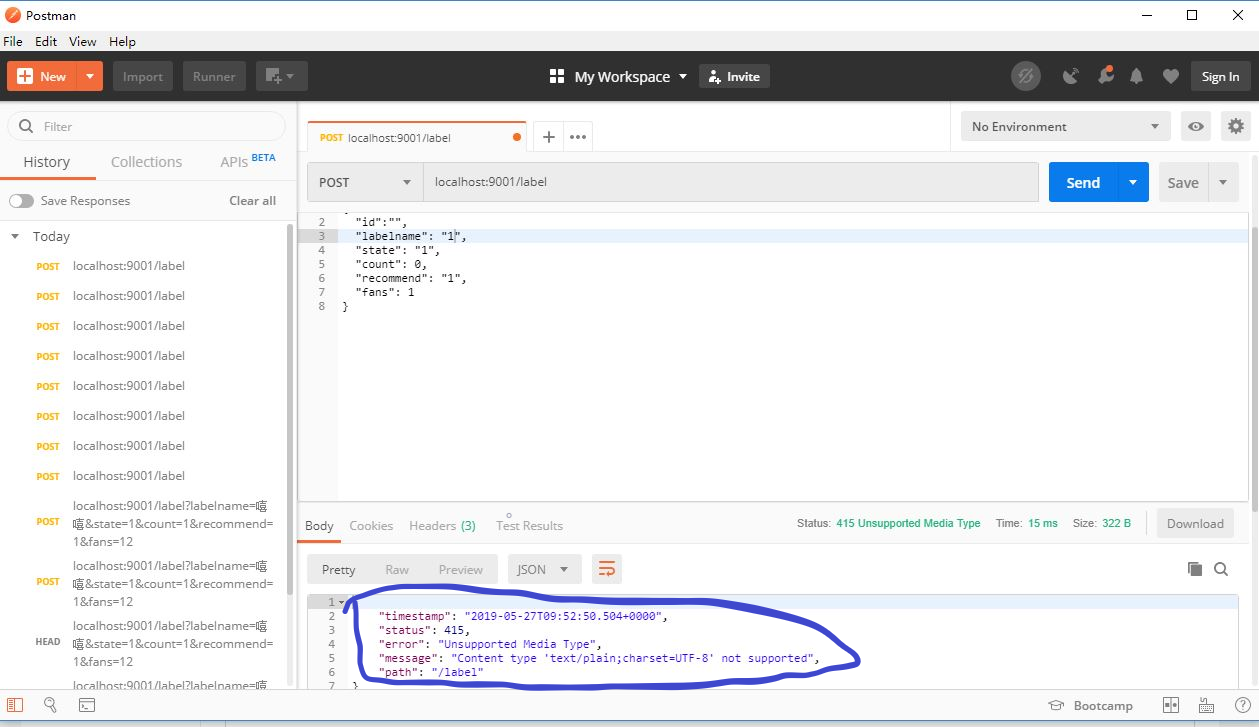Click the two-pane layout icon in status bar
Image resolution: width=1259 pixels, height=727 pixels.
pyautogui.click(x=1171, y=705)
